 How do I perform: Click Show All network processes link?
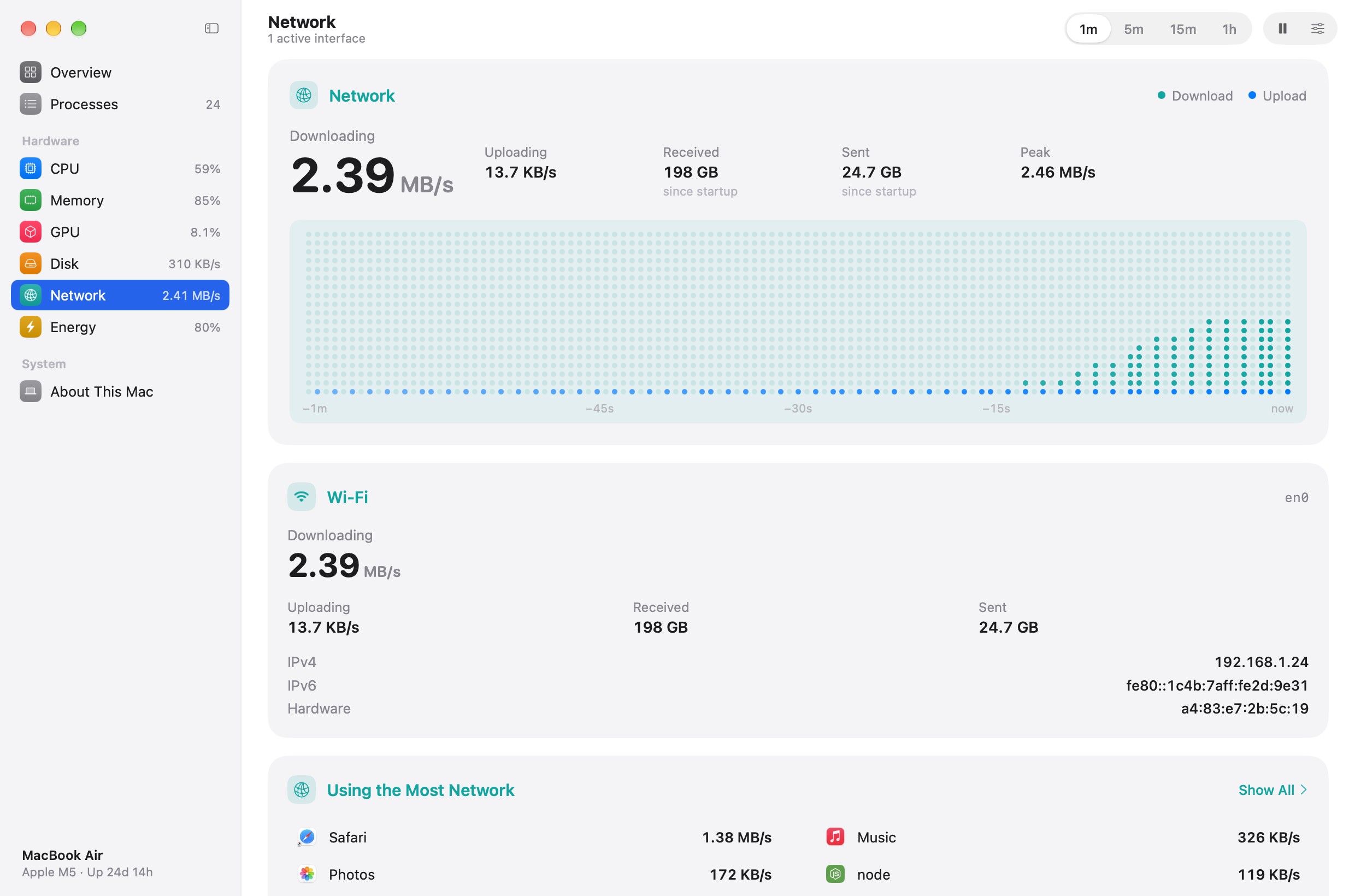coord(1272,789)
